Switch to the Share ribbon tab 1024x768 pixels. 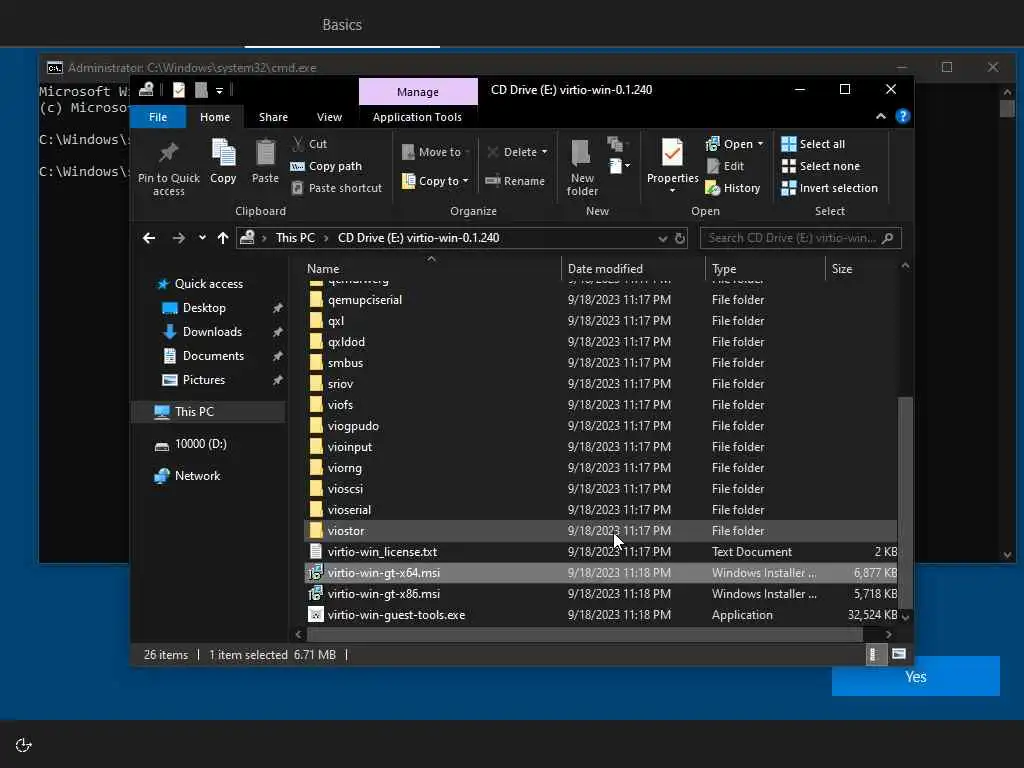[273, 117]
